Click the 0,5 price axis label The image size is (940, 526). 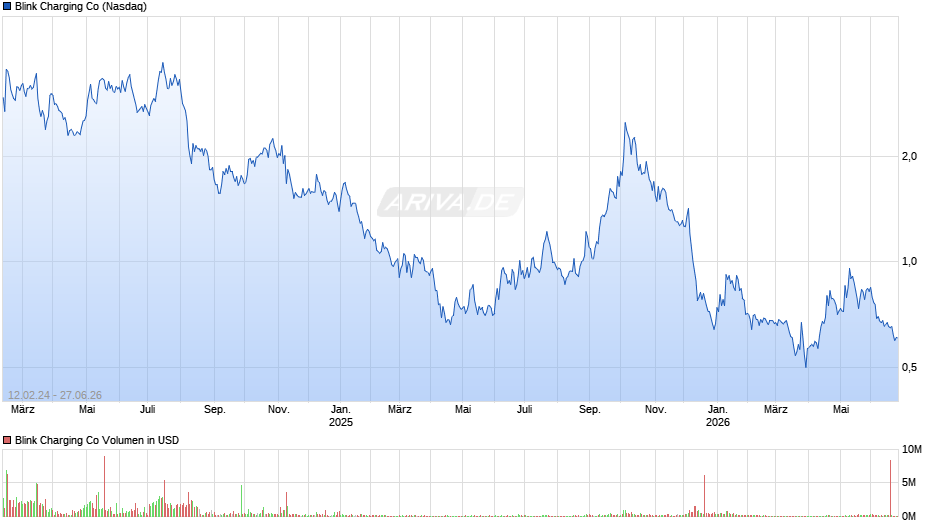coord(909,367)
